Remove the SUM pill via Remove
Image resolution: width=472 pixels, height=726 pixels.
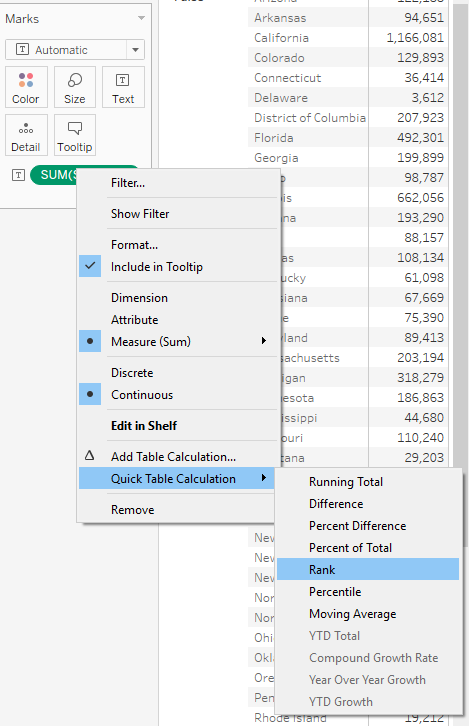(x=132, y=510)
